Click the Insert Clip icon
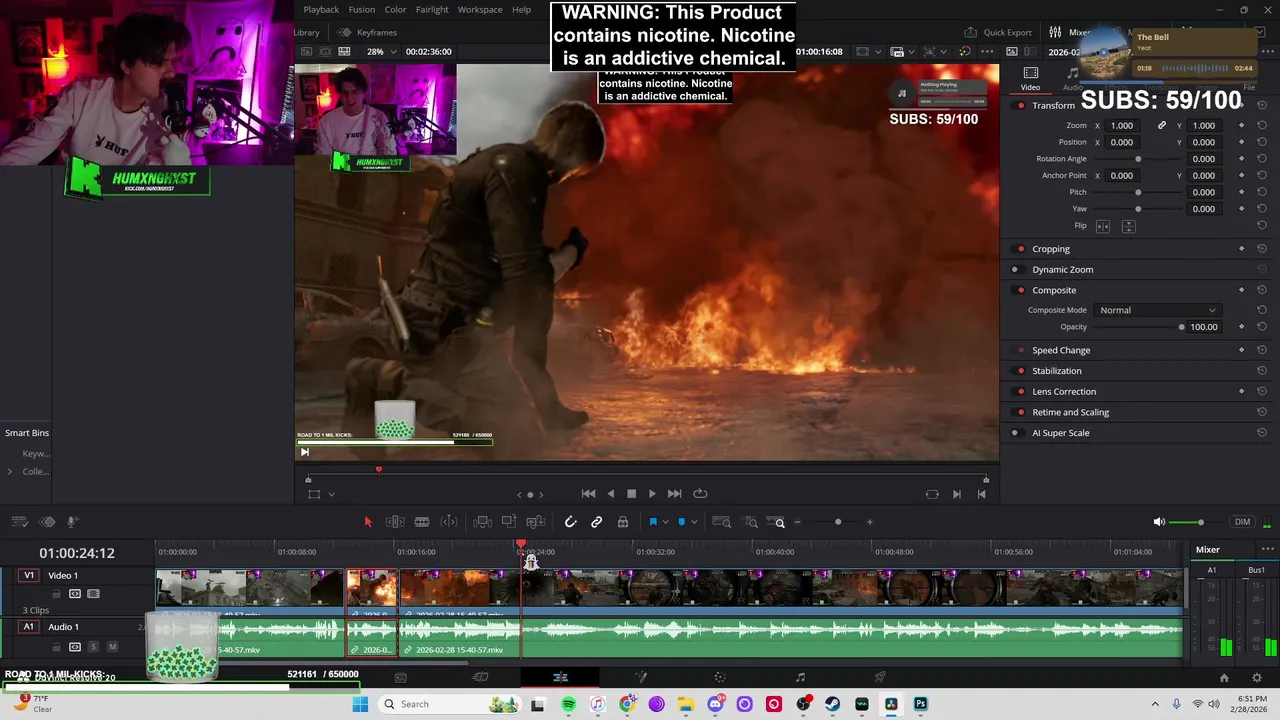 pos(482,522)
